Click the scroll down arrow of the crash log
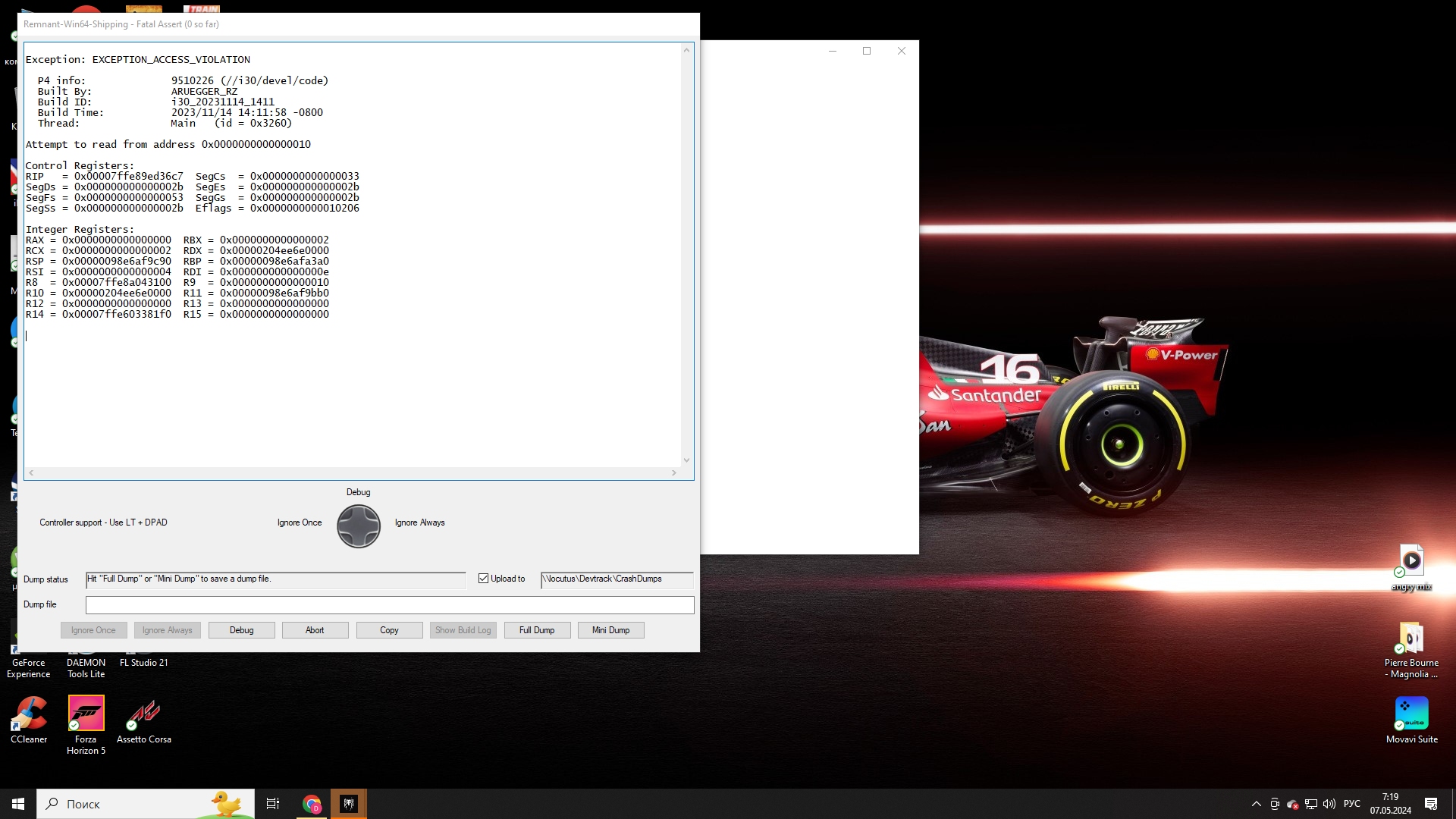 686,460
